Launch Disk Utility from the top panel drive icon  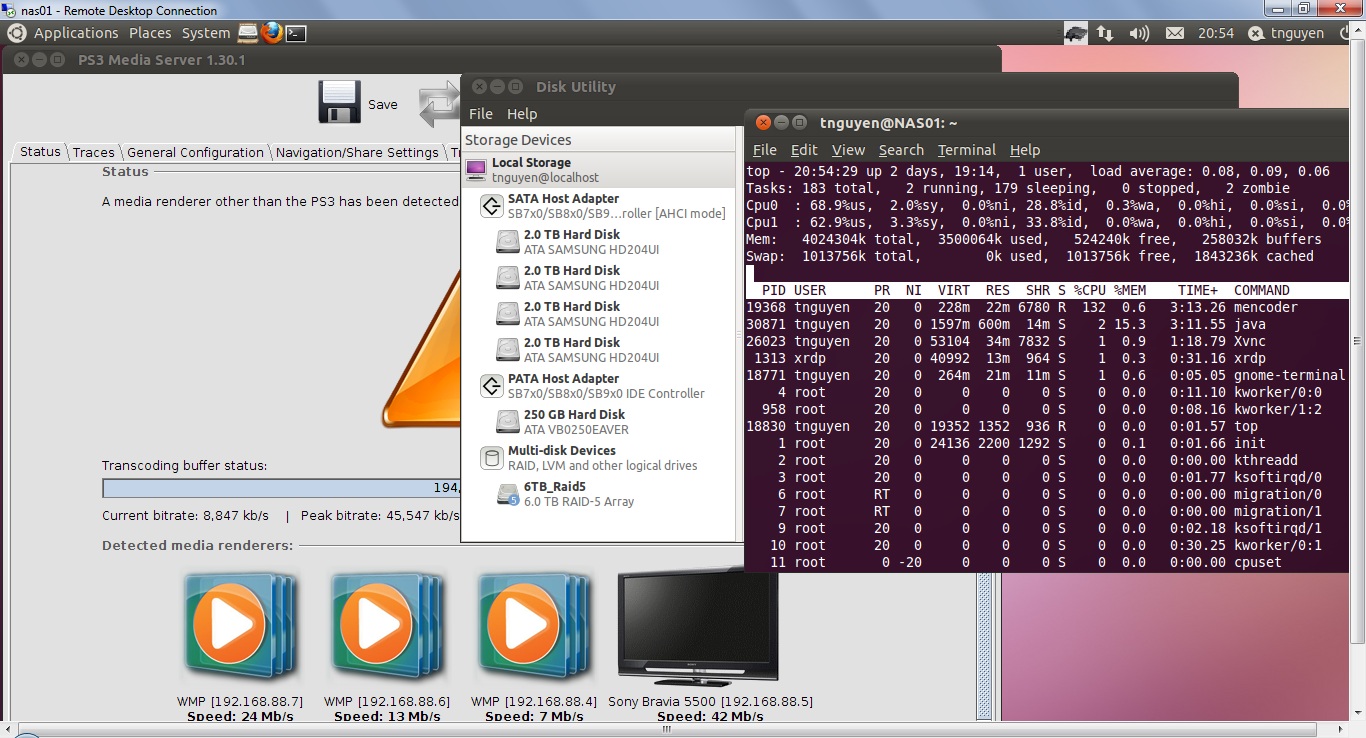click(248, 33)
